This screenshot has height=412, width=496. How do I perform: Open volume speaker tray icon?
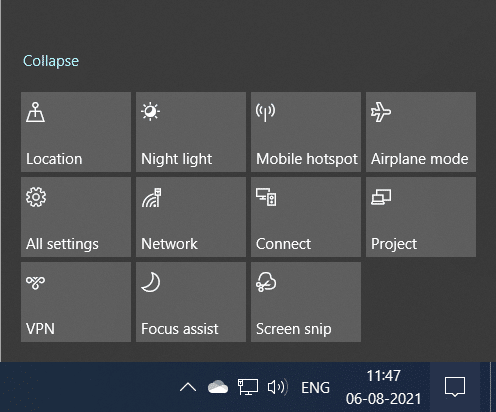tap(278, 387)
